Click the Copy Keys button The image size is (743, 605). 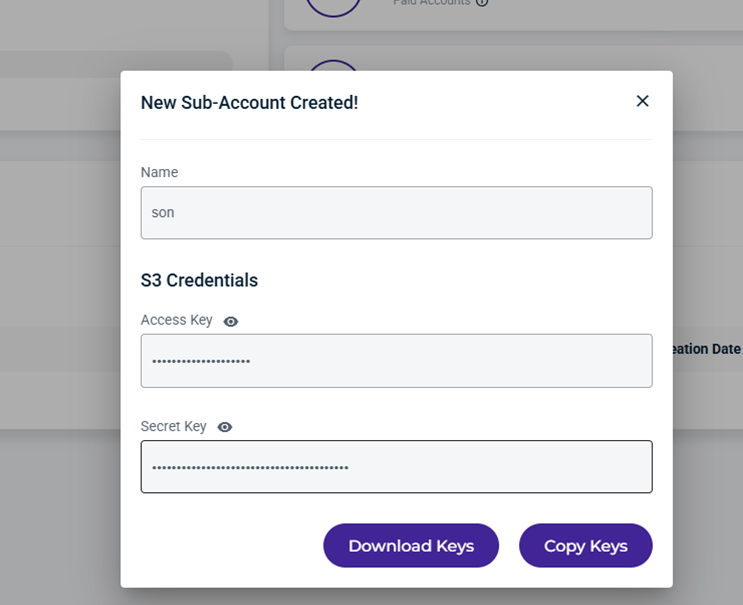[585, 546]
